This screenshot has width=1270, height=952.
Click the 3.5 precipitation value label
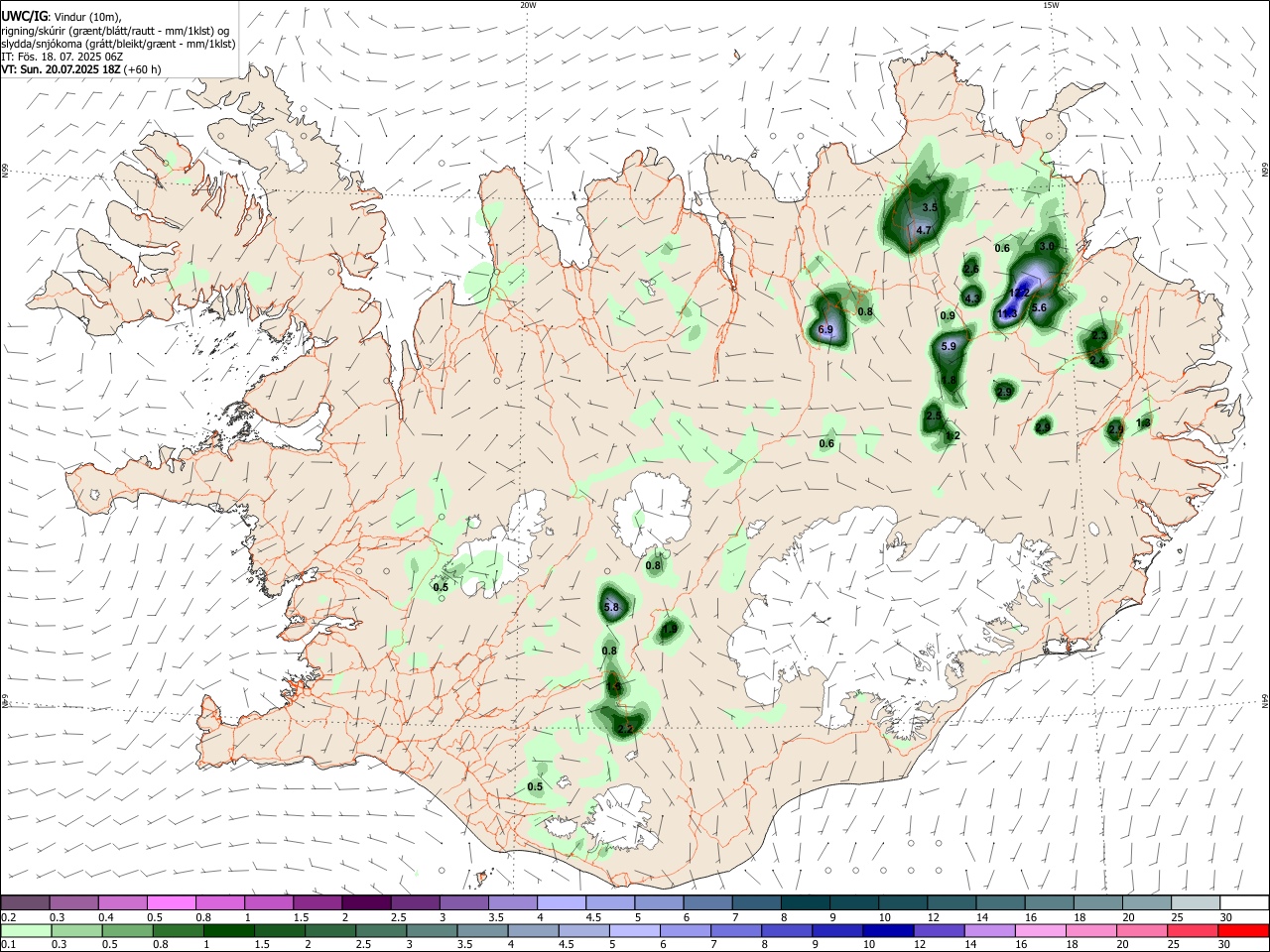coord(930,207)
